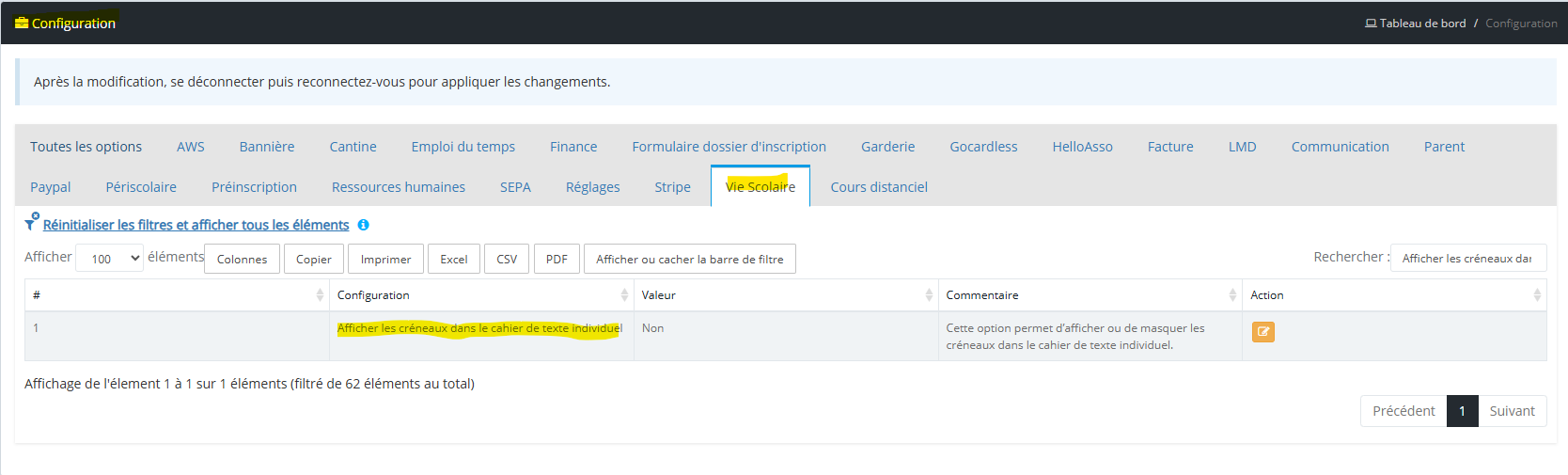Sort by the Configuration column arrows

click(x=624, y=295)
